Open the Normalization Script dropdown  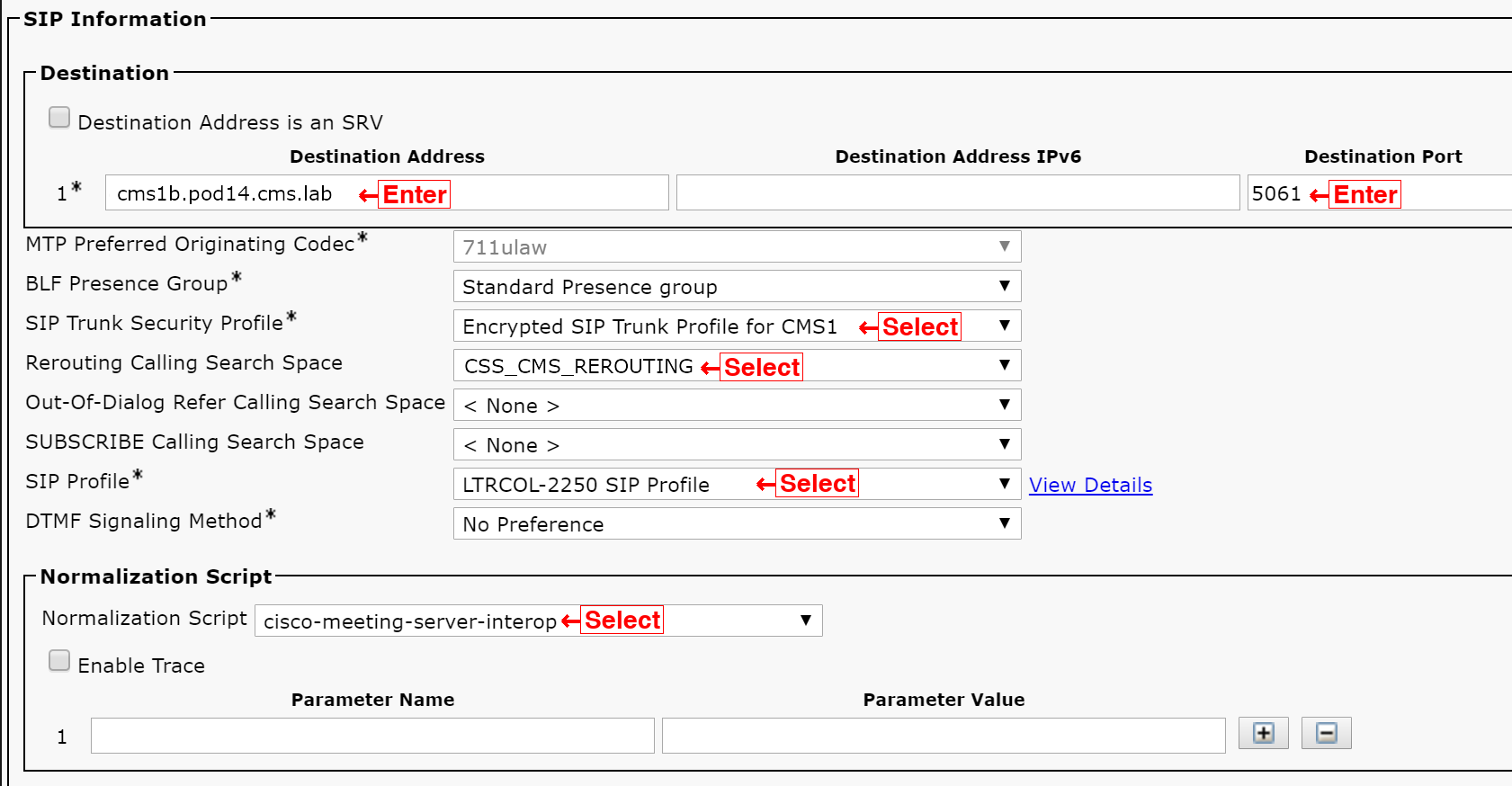[539, 621]
